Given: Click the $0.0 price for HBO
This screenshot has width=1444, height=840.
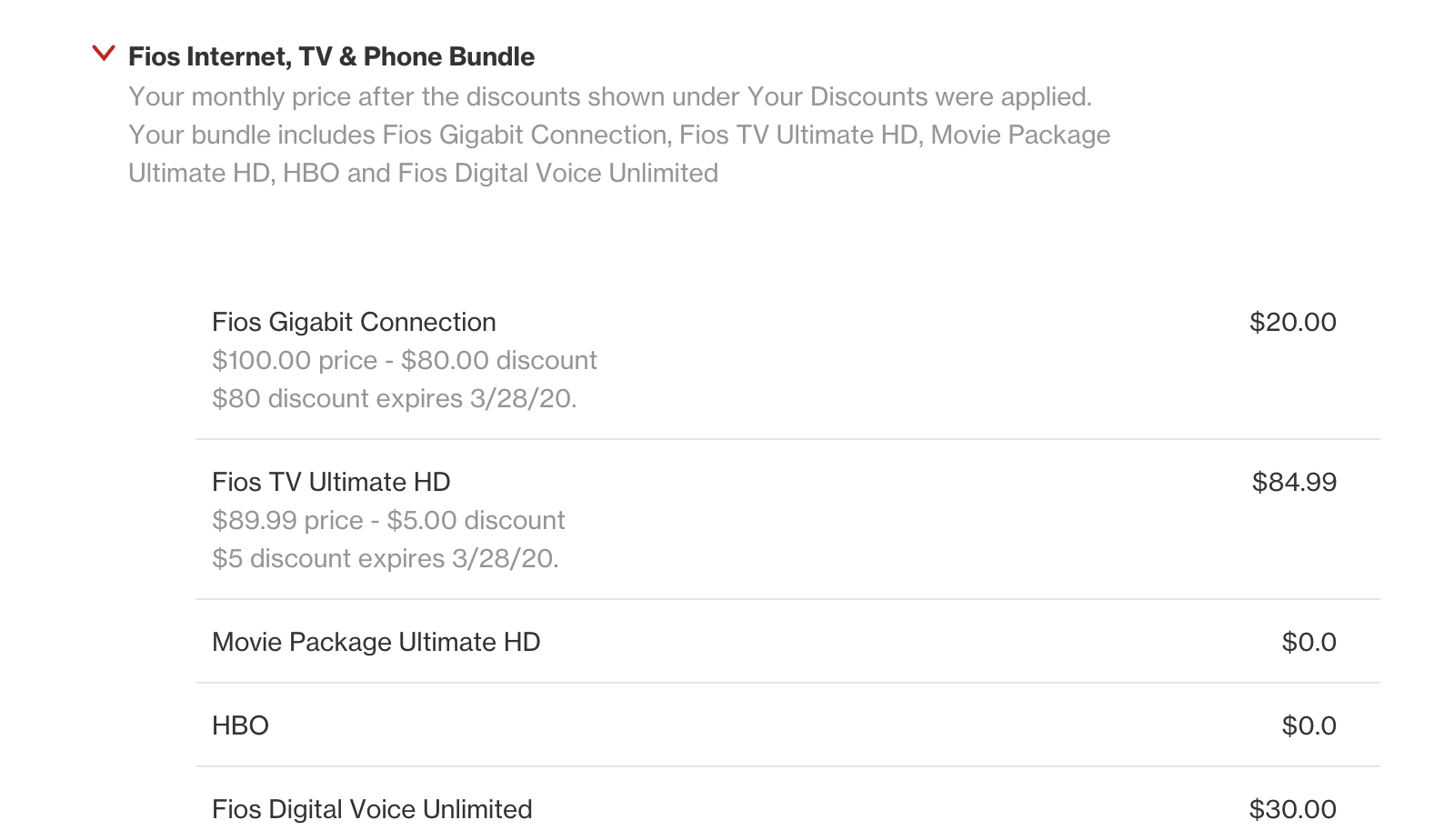Looking at the screenshot, I should pyautogui.click(x=1309, y=725).
